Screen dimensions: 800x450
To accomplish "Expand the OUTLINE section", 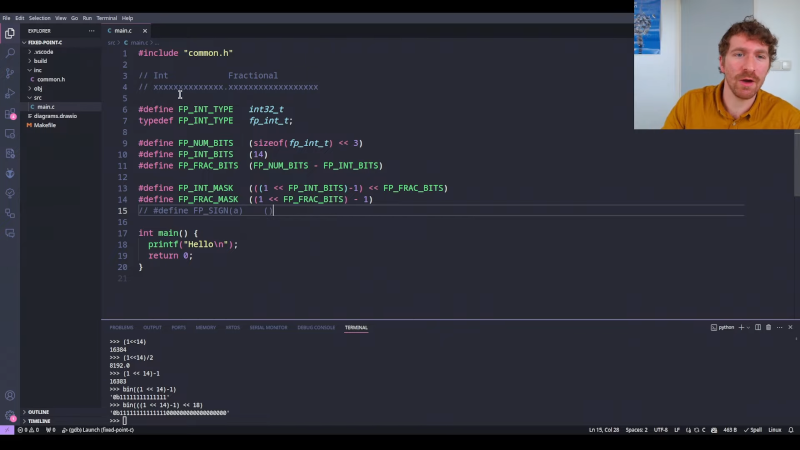I will [38, 412].
